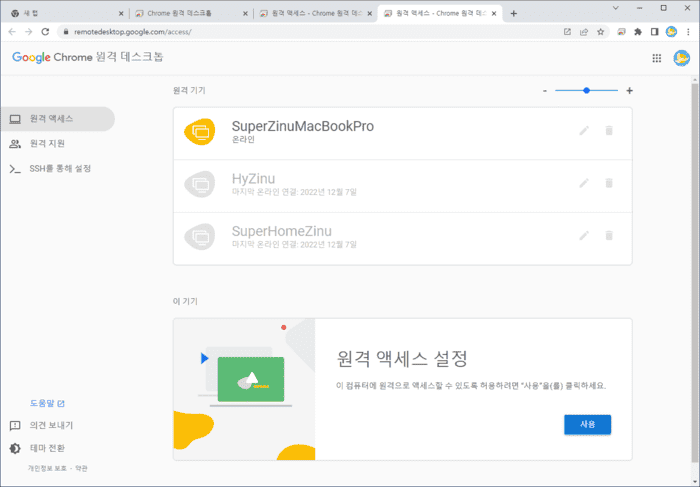
Task: Switch to the third 원격 액세스 tab
Action: tap(316, 13)
